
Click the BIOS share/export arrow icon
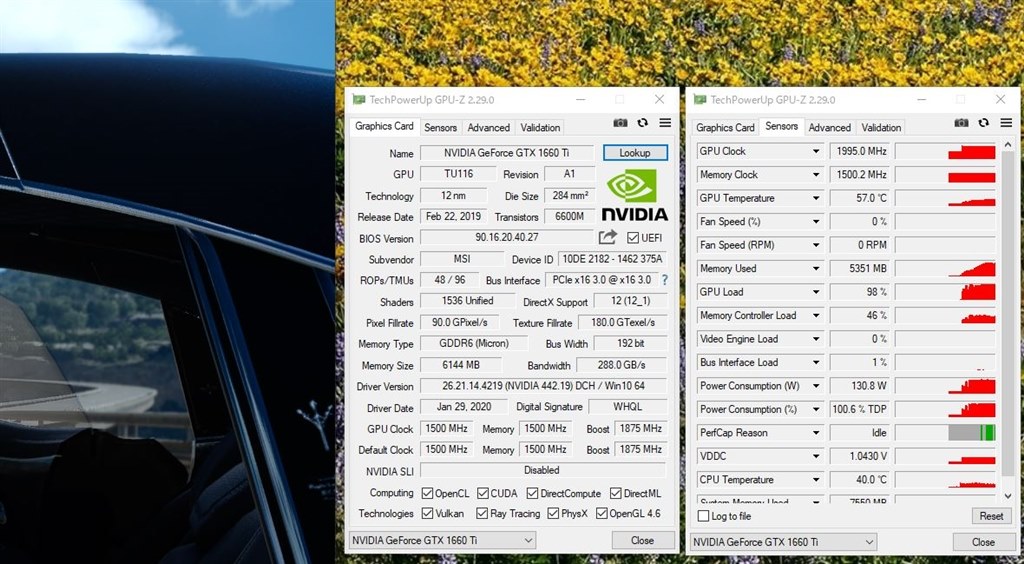coord(607,238)
